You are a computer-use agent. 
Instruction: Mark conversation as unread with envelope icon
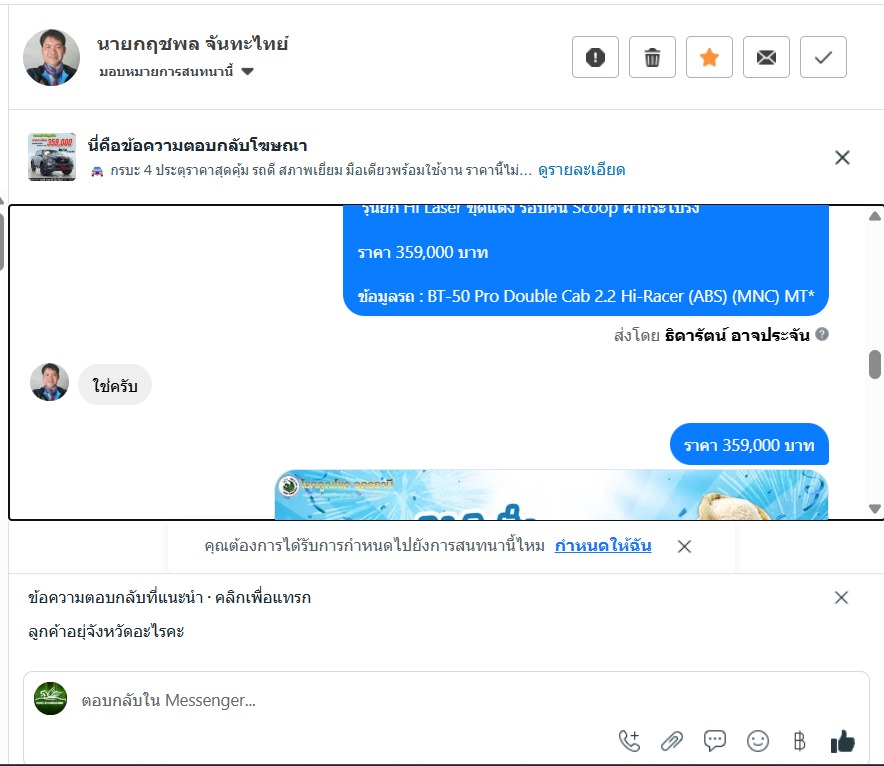pyautogui.click(x=766, y=57)
